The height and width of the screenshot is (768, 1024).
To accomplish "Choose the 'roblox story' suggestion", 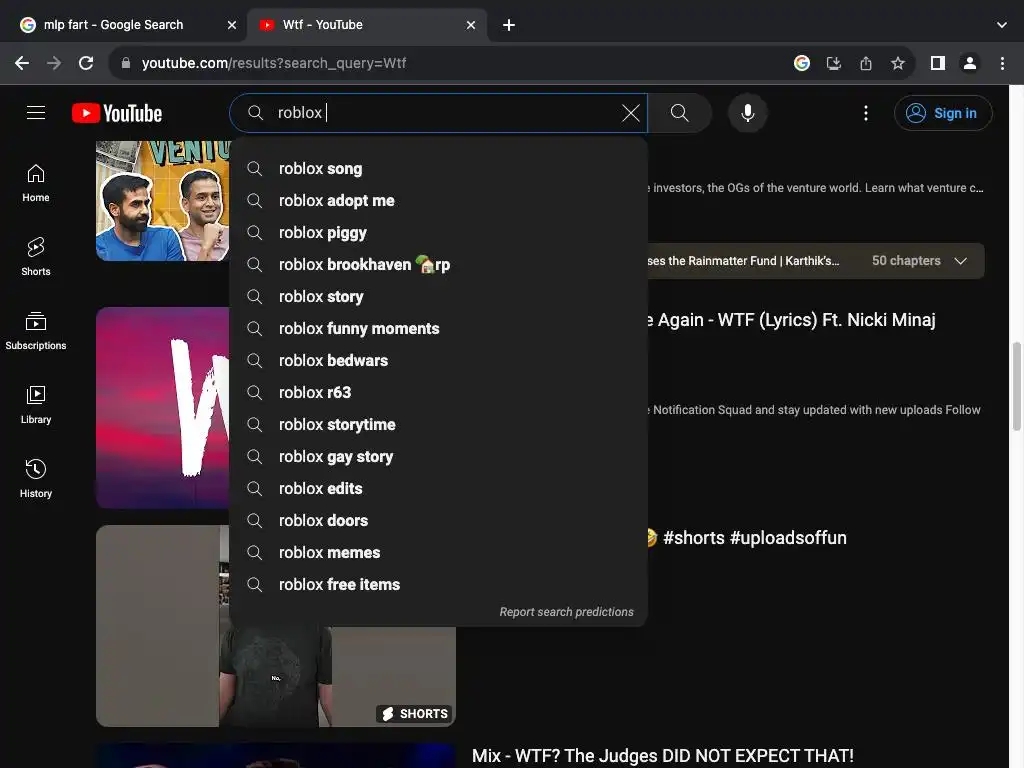I will point(438,296).
